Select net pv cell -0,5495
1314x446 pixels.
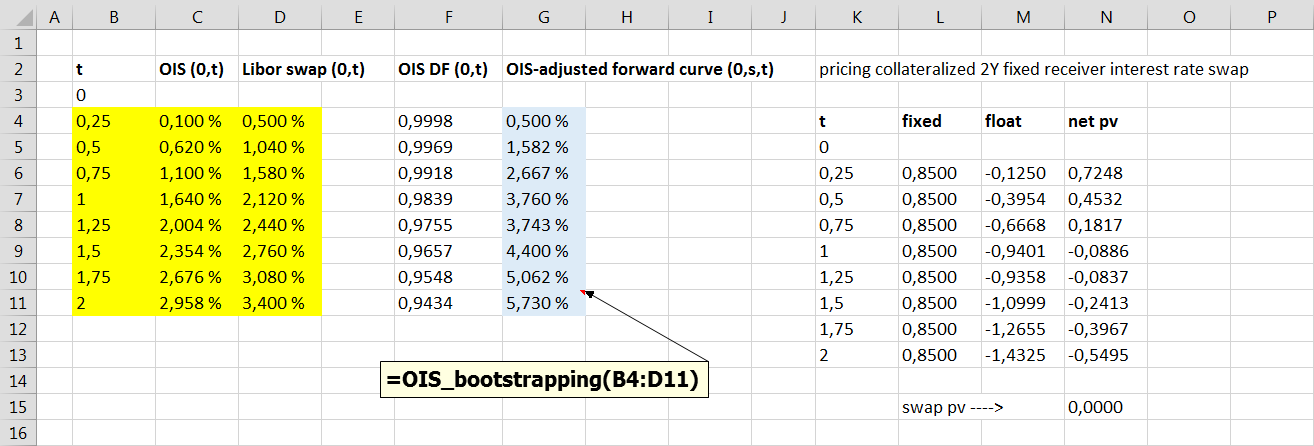[1106, 355]
